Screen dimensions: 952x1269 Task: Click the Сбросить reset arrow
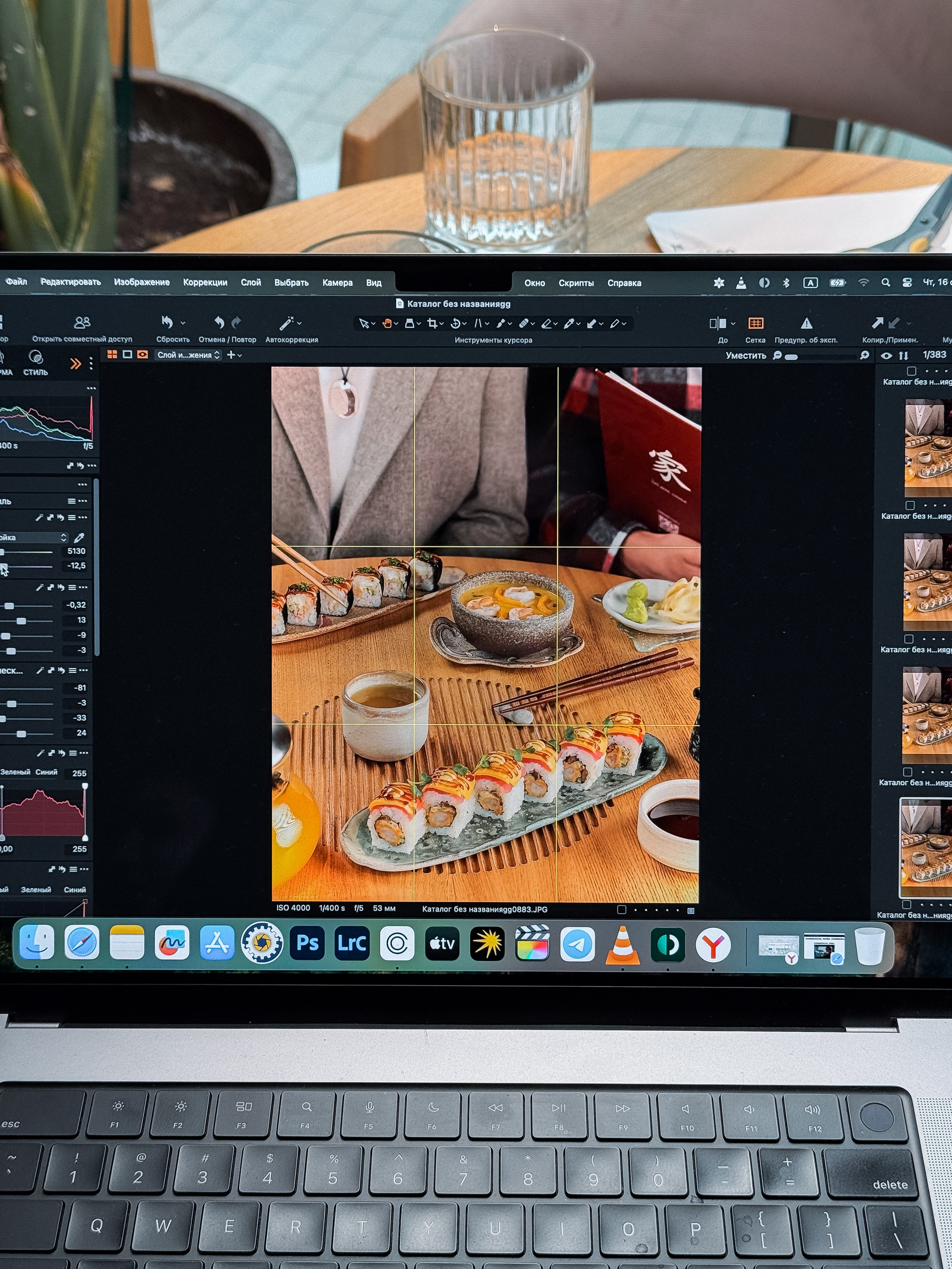point(167,322)
